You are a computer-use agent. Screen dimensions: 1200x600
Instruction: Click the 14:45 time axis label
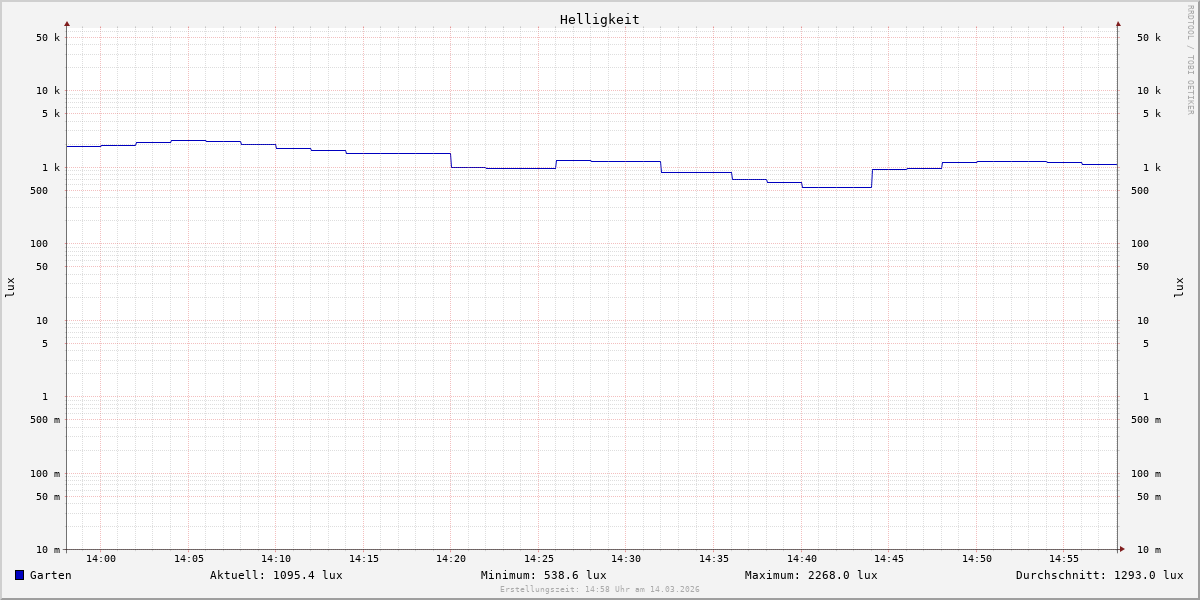pos(889,559)
